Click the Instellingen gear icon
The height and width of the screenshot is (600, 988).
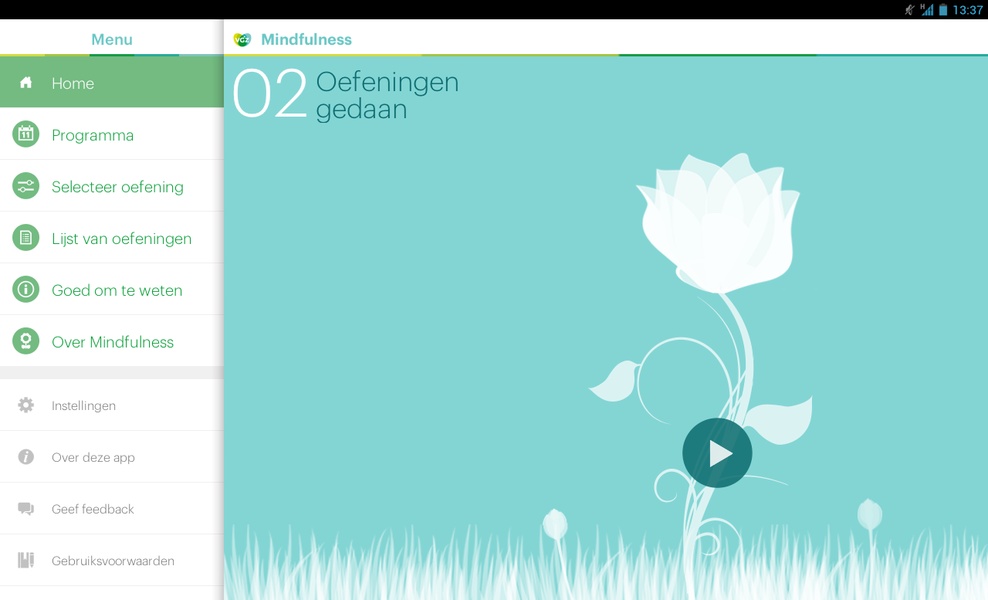(26, 405)
